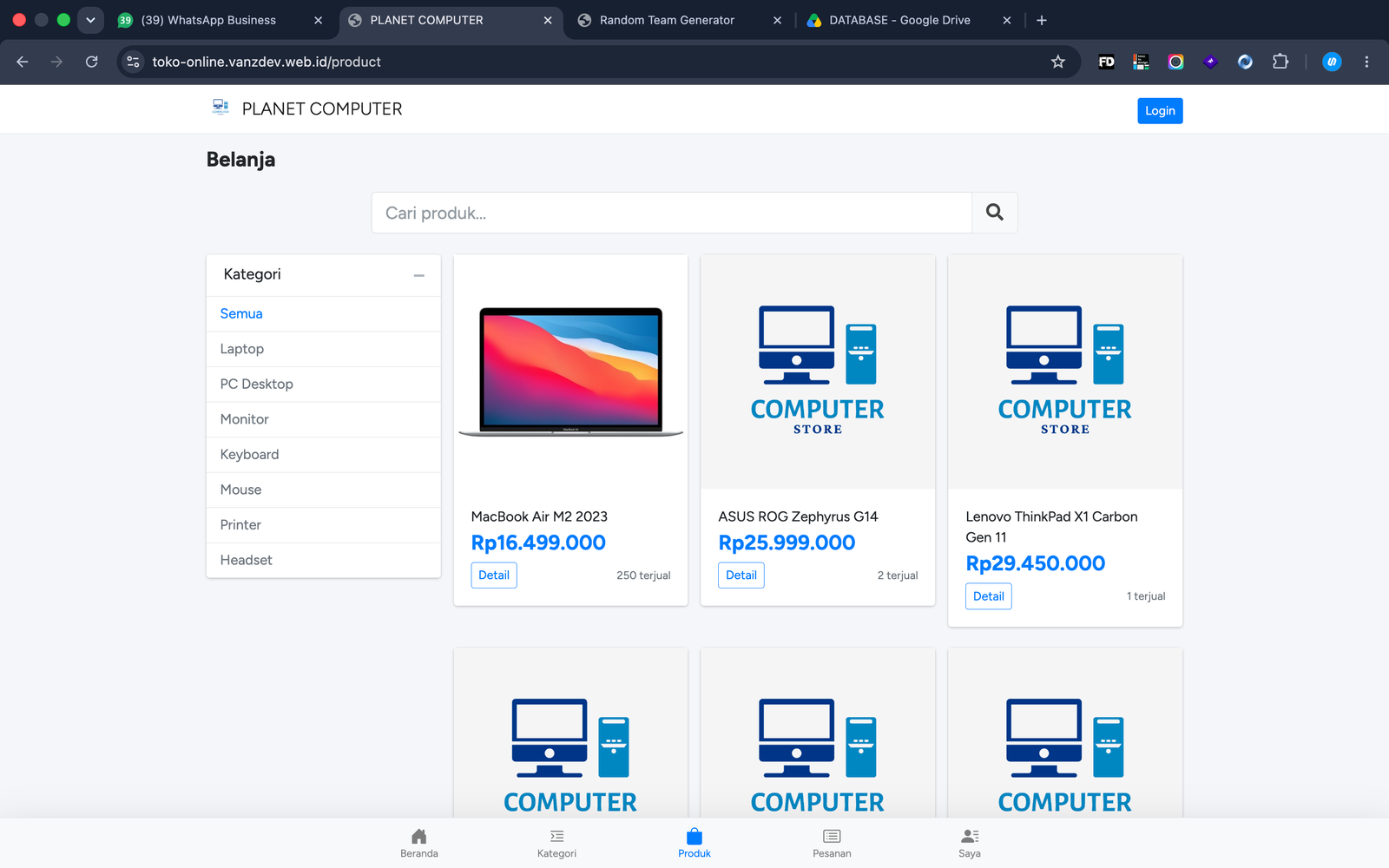1389x868 pixels.
Task: Open Saya profile icon in bottom bar
Action: click(970, 837)
